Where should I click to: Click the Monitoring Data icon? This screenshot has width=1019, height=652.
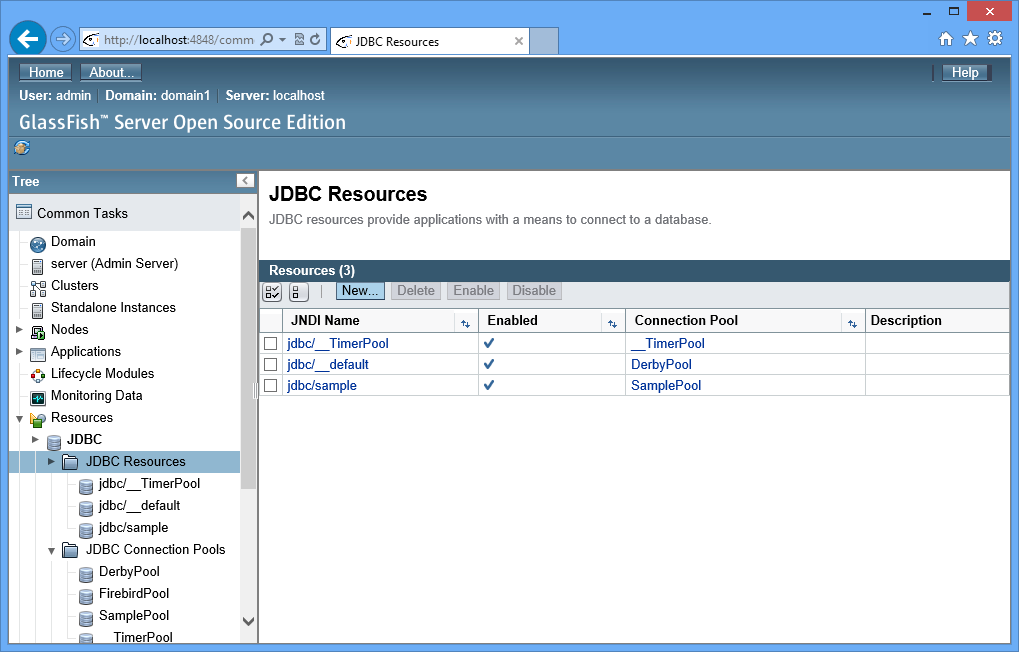(x=38, y=397)
